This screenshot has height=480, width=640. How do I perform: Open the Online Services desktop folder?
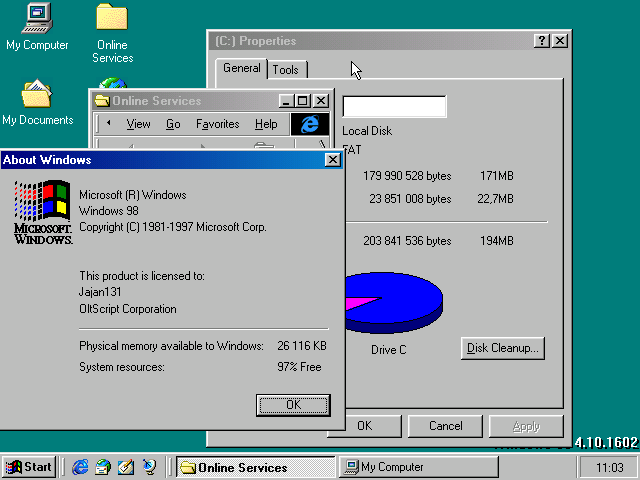(111, 18)
